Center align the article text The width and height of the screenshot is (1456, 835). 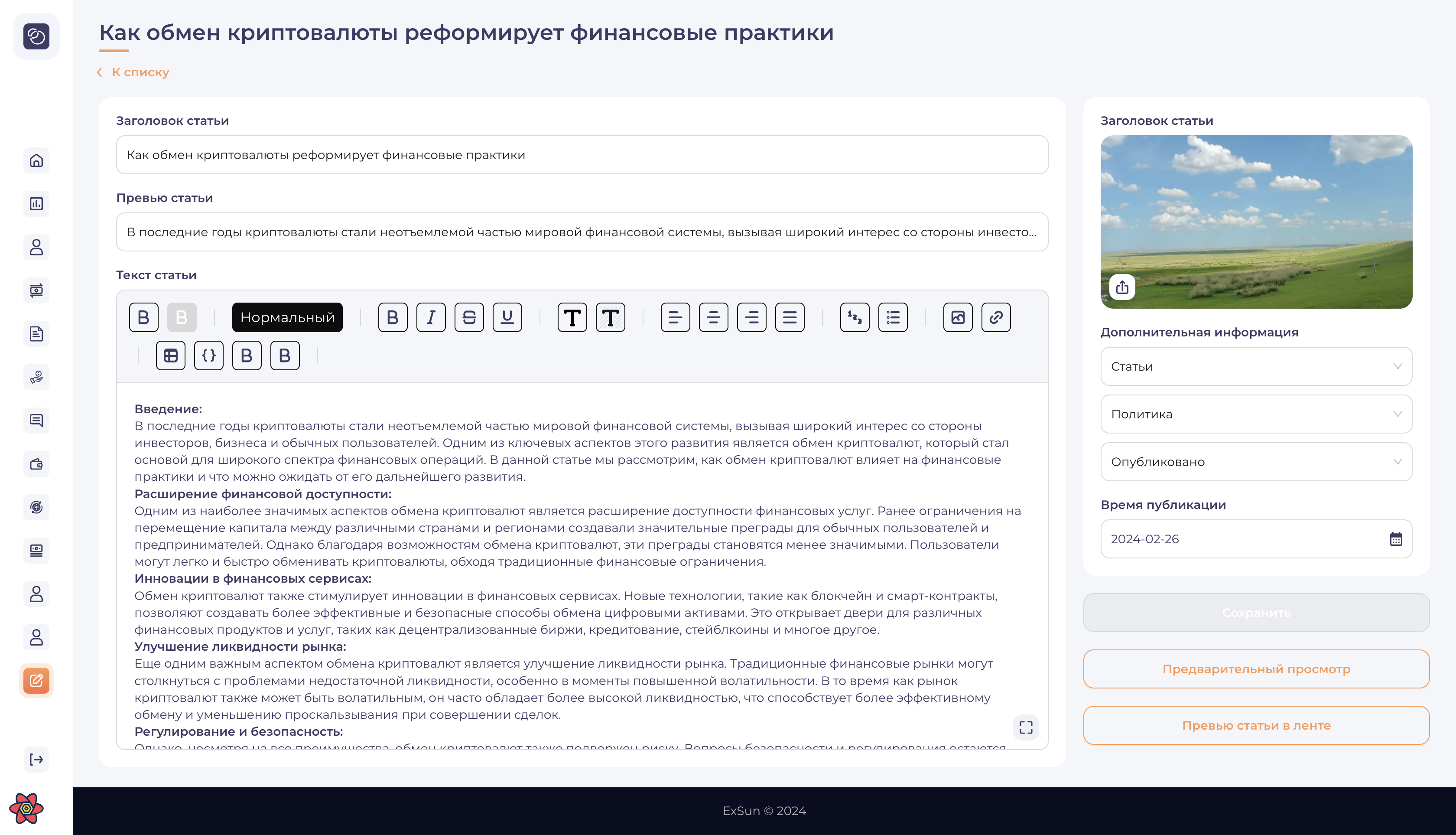click(x=713, y=317)
